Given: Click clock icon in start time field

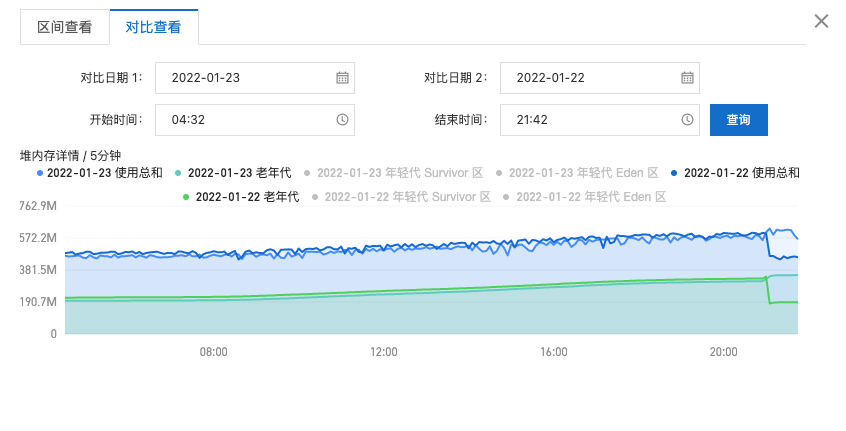Looking at the screenshot, I should tap(342, 120).
